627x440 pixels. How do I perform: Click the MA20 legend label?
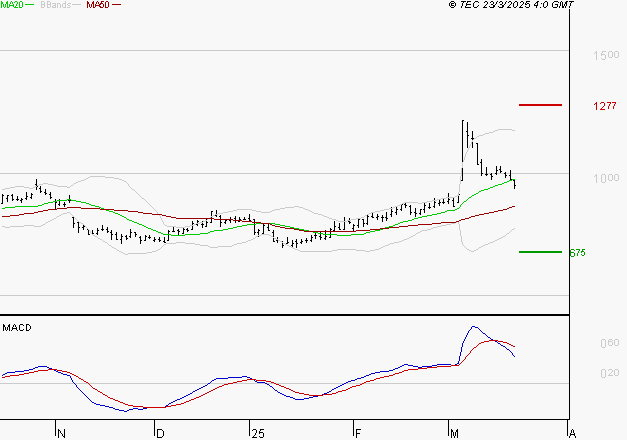coord(12,5)
